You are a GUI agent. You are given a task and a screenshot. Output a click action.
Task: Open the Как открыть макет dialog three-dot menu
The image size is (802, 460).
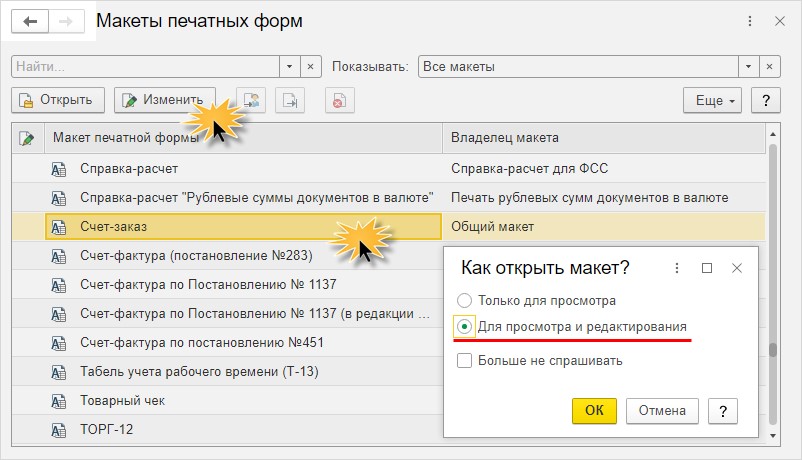click(x=677, y=268)
